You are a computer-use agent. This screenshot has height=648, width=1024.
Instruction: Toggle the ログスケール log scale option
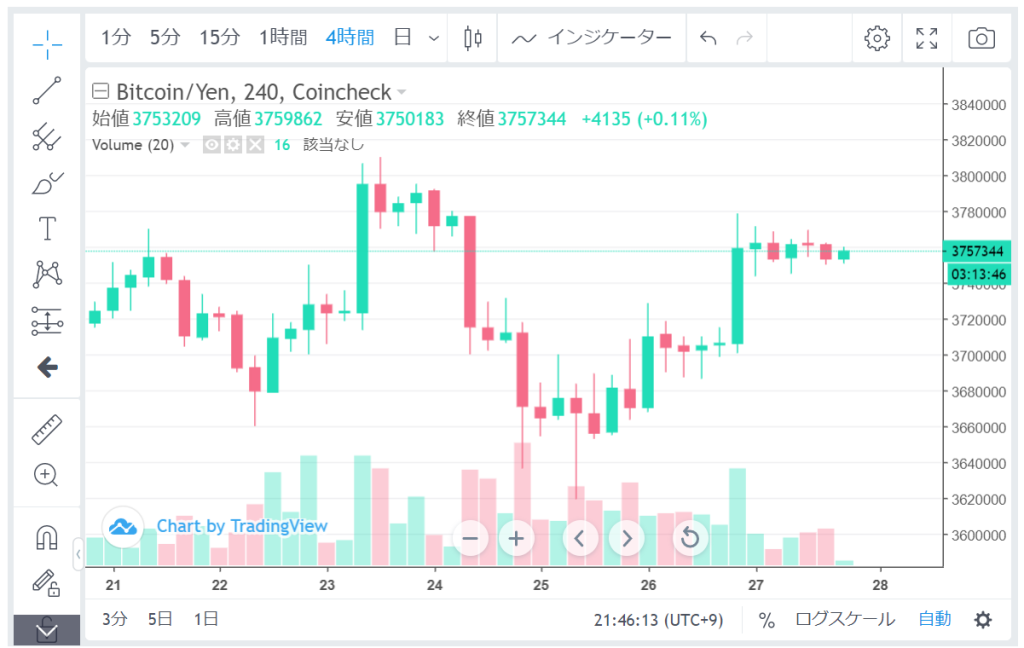point(845,619)
